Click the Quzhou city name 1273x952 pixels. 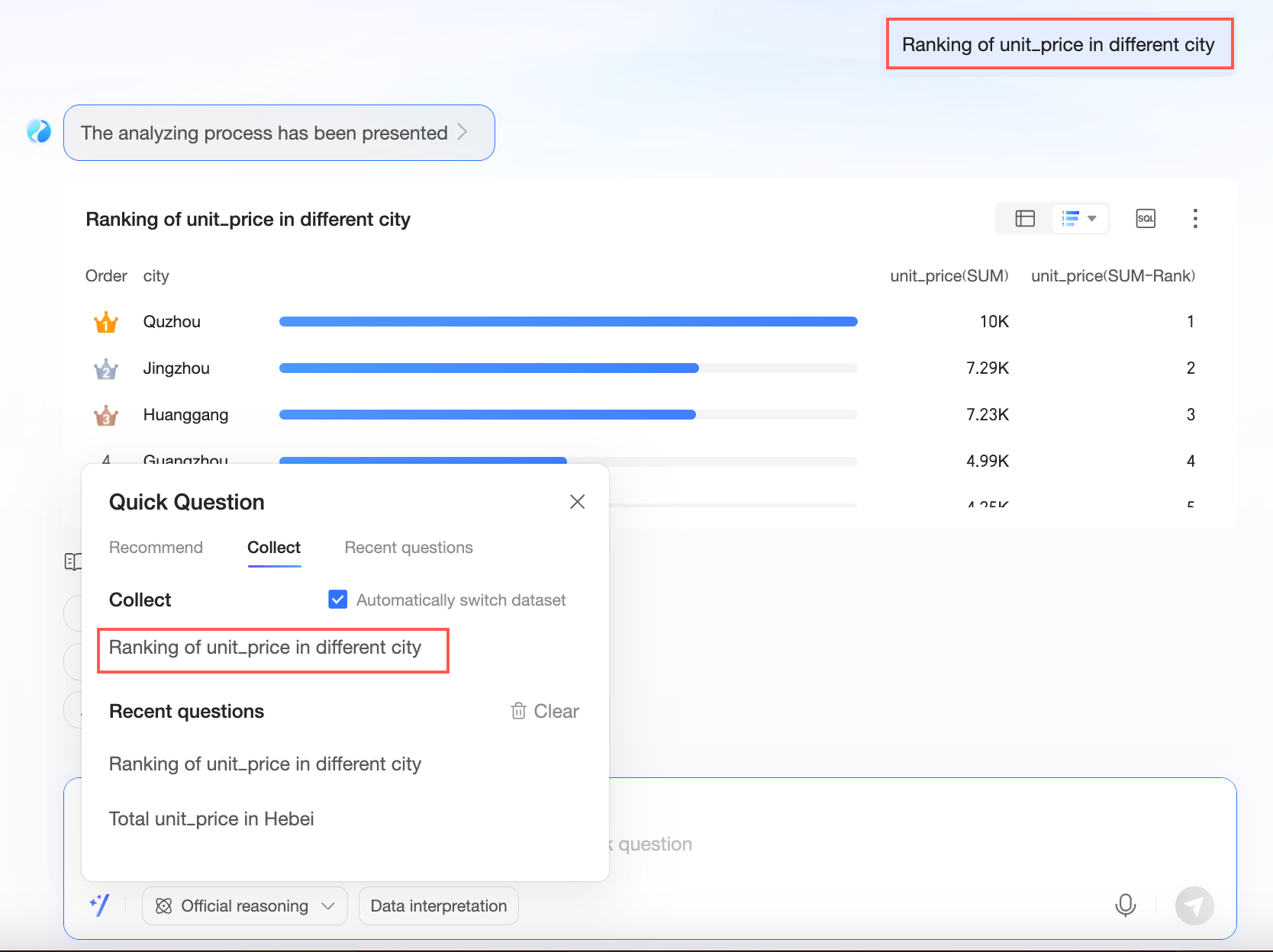172,322
